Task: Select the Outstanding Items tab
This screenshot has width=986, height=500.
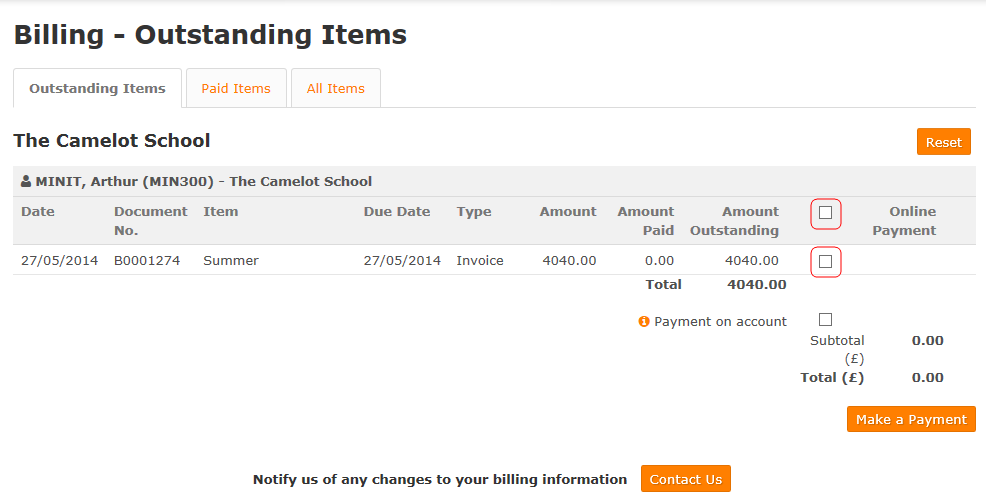Action: pos(97,89)
